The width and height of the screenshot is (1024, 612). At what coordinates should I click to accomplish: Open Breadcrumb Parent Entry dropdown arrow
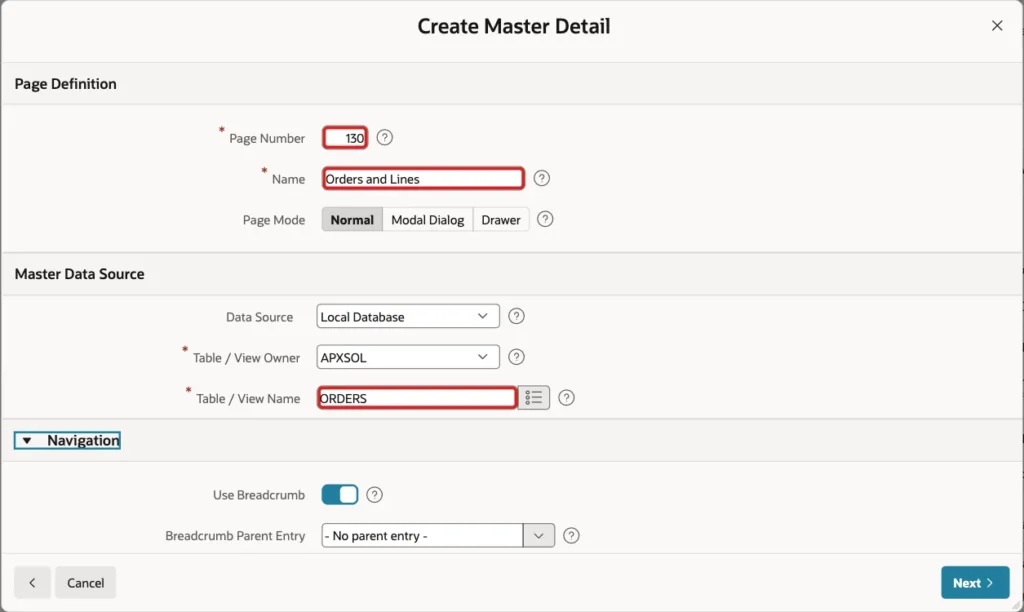click(539, 536)
